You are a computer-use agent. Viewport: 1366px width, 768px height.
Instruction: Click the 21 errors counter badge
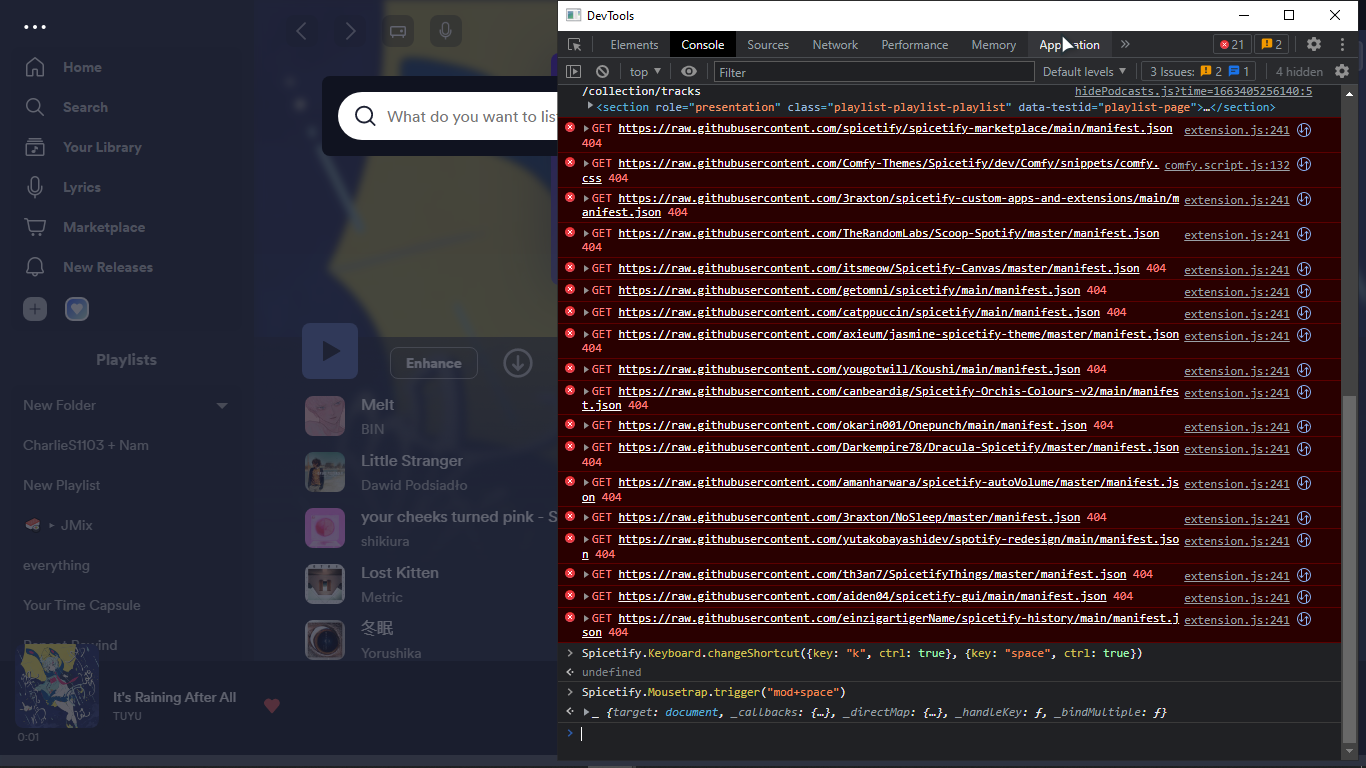[x=1231, y=44]
